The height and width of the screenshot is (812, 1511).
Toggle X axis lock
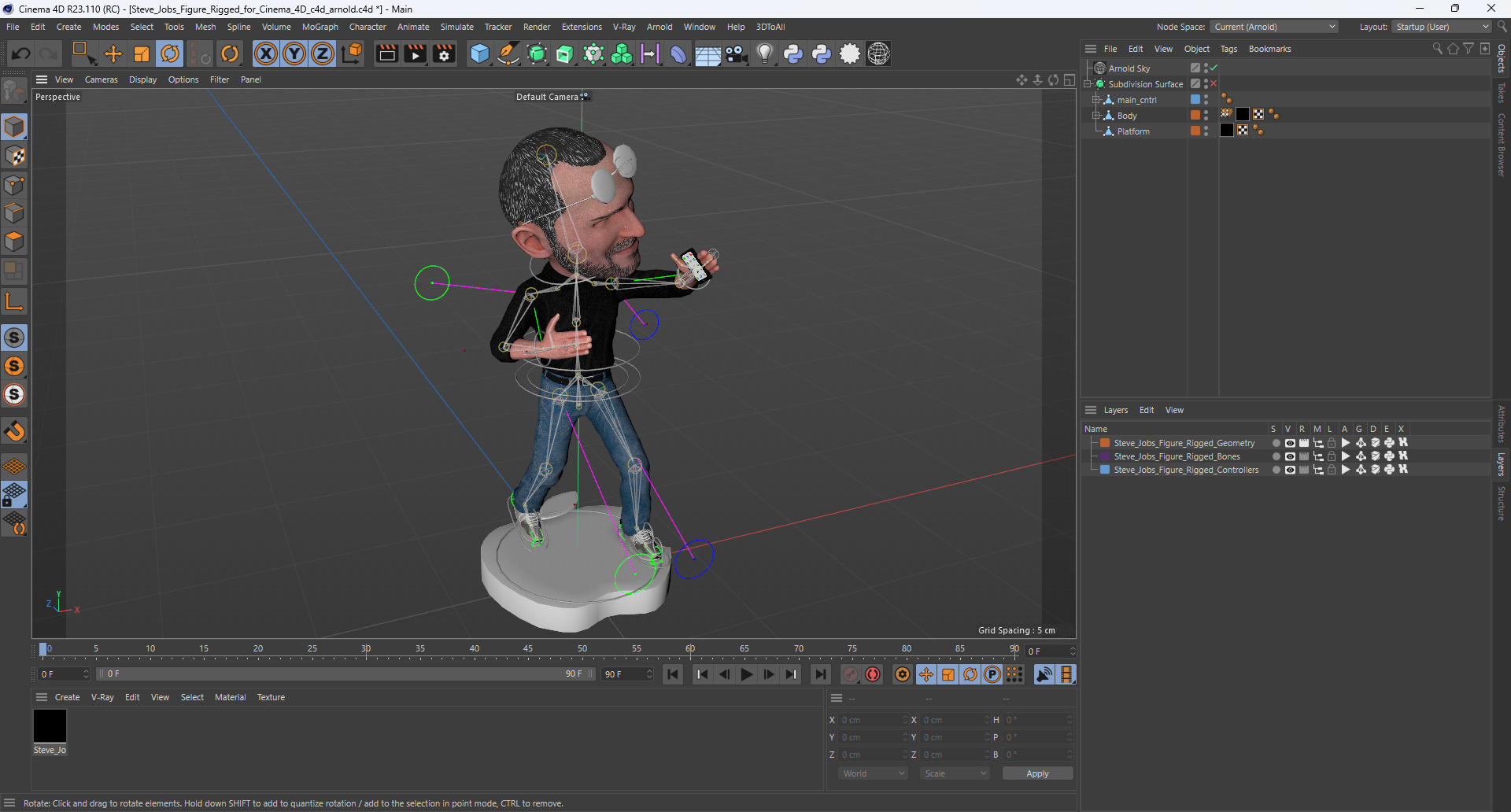(x=266, y=54)
